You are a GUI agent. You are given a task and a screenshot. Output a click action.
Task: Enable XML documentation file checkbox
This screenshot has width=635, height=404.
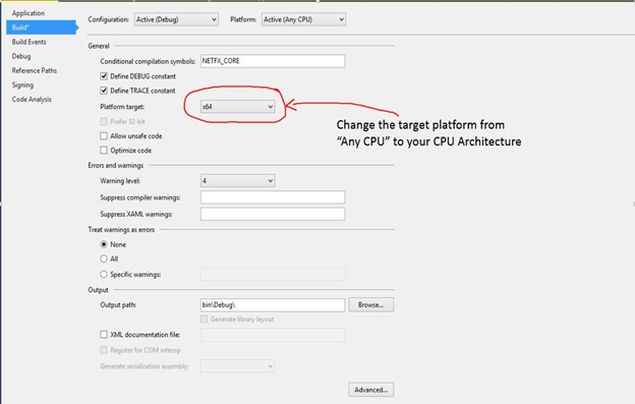(104, 334)
